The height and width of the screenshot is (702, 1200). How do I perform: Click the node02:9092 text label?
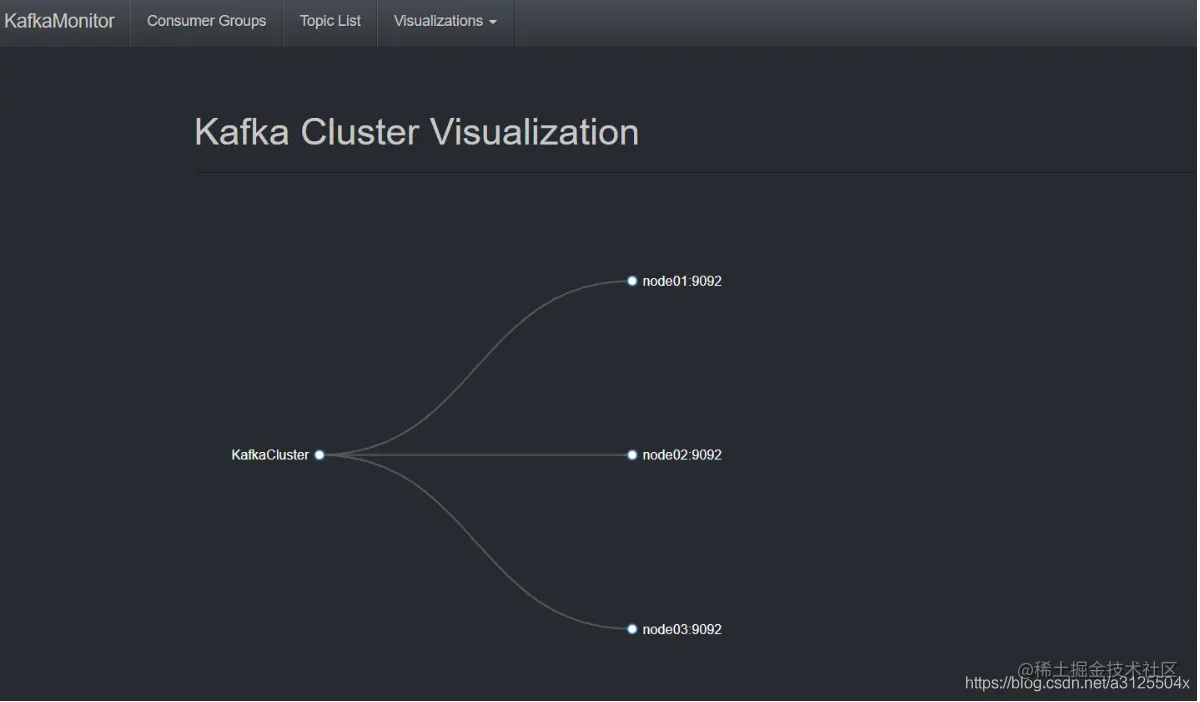click(x=682, y=455)
